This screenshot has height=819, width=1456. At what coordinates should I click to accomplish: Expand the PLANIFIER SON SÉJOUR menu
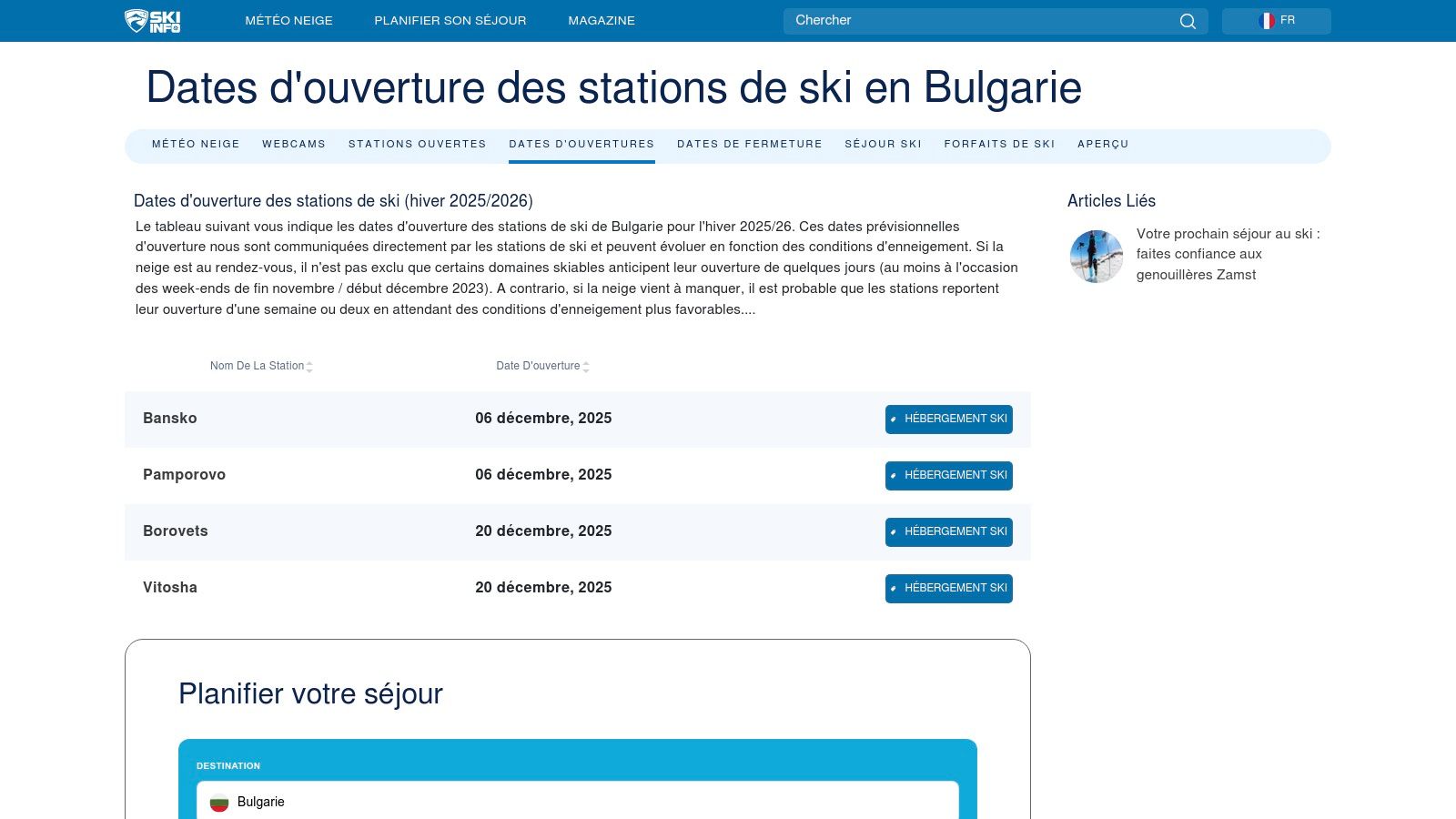point(450,20)
